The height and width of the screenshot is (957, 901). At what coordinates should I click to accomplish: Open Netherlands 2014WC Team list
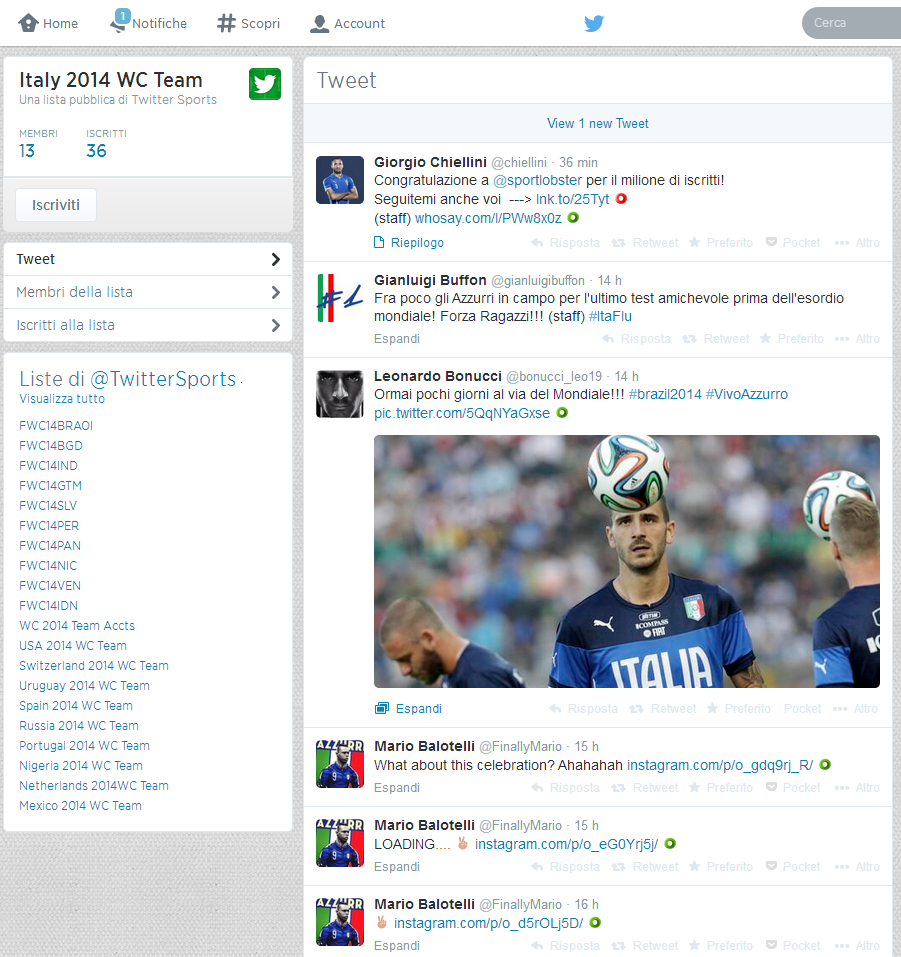(93, 785)
